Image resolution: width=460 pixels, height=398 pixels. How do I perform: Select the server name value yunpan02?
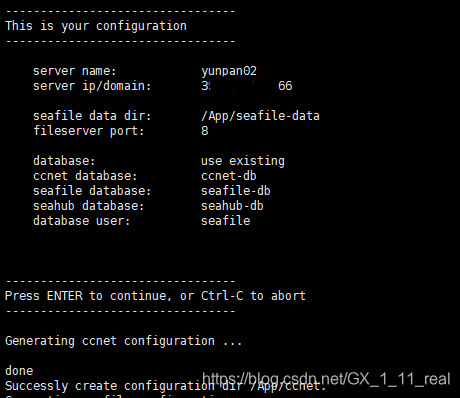(x=229, y=71)
